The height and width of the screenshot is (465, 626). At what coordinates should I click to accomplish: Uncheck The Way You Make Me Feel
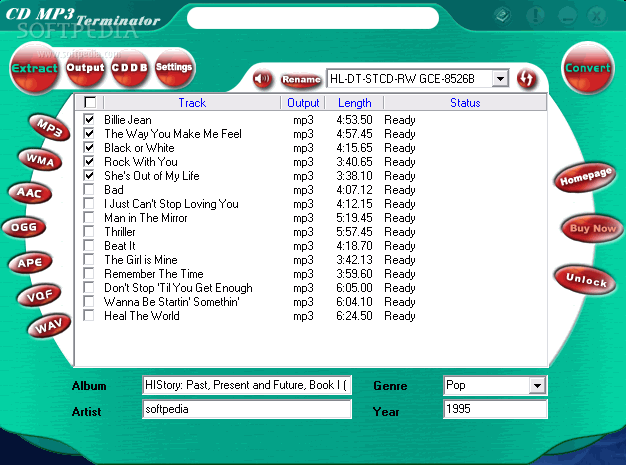click(x=89, y=133)
